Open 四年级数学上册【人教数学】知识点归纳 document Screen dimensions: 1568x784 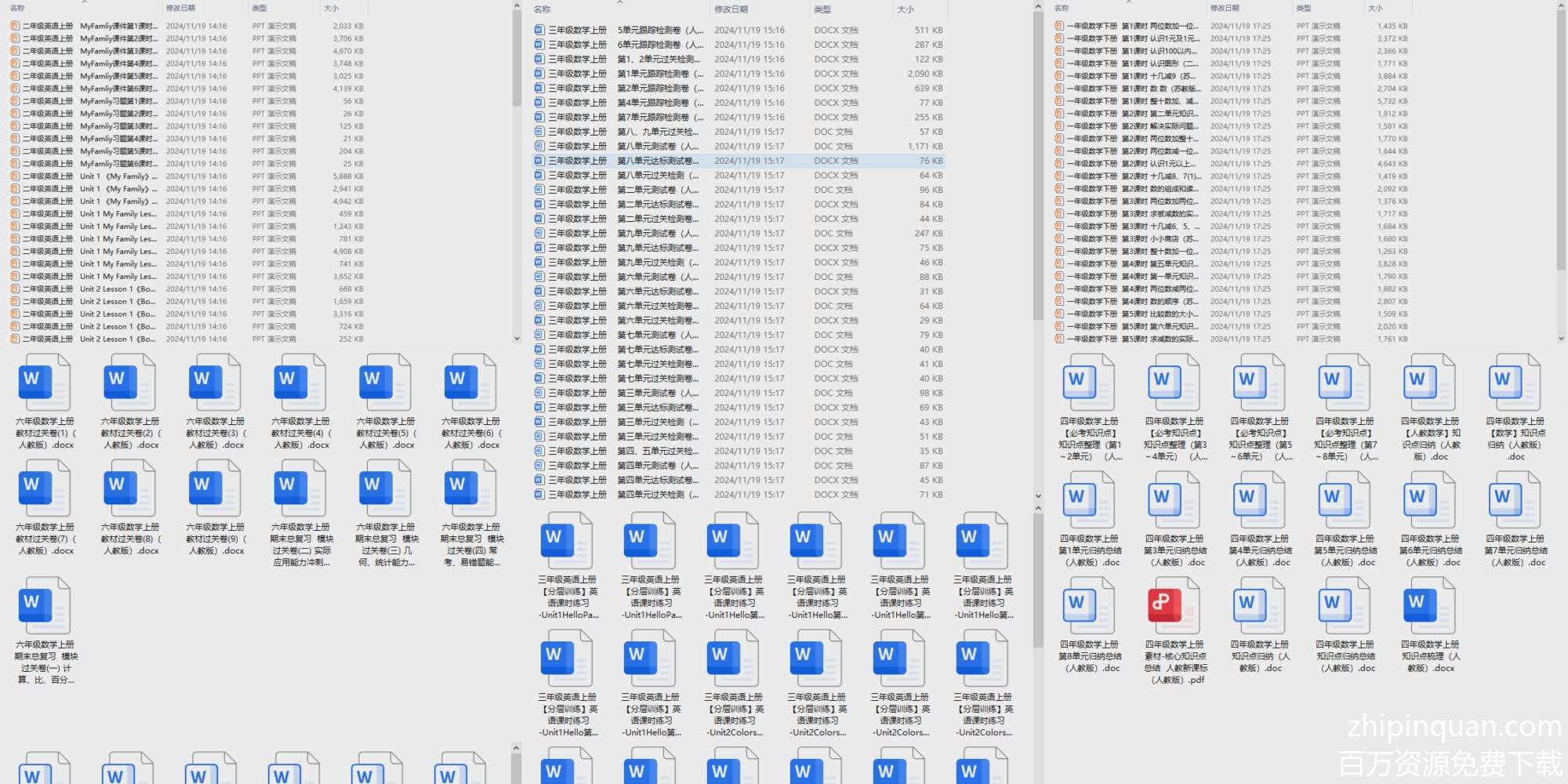pos(1429,383)
